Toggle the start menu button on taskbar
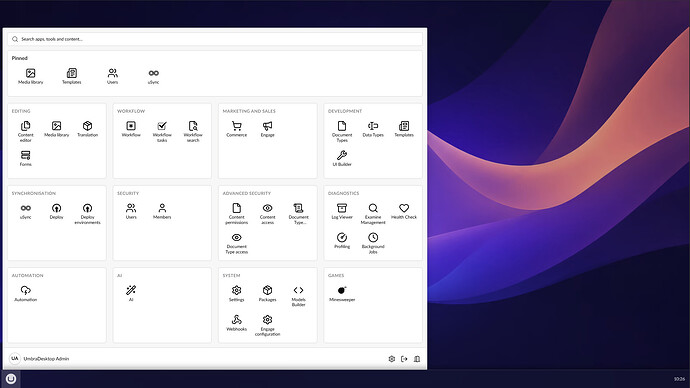The width and height of the screenshot is (690, 388). tap(11, 379)
